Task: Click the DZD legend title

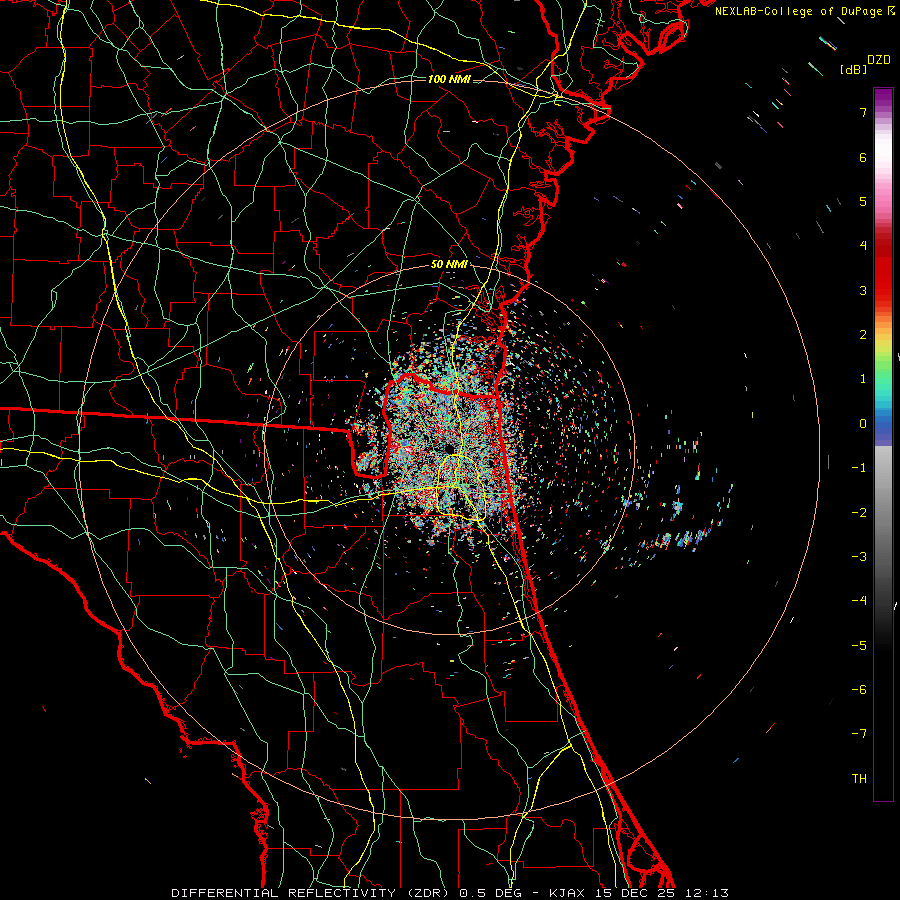Action: point(879,60)
